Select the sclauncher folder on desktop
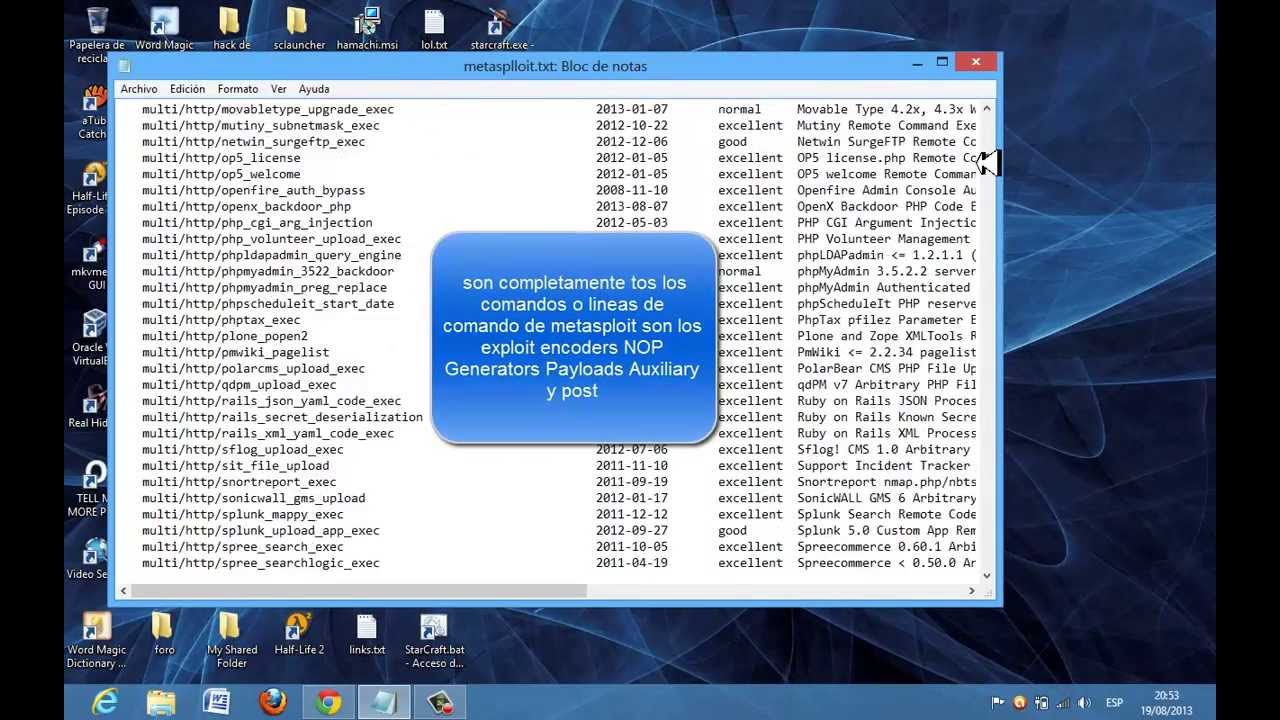1280x720 pixels. 299,30
